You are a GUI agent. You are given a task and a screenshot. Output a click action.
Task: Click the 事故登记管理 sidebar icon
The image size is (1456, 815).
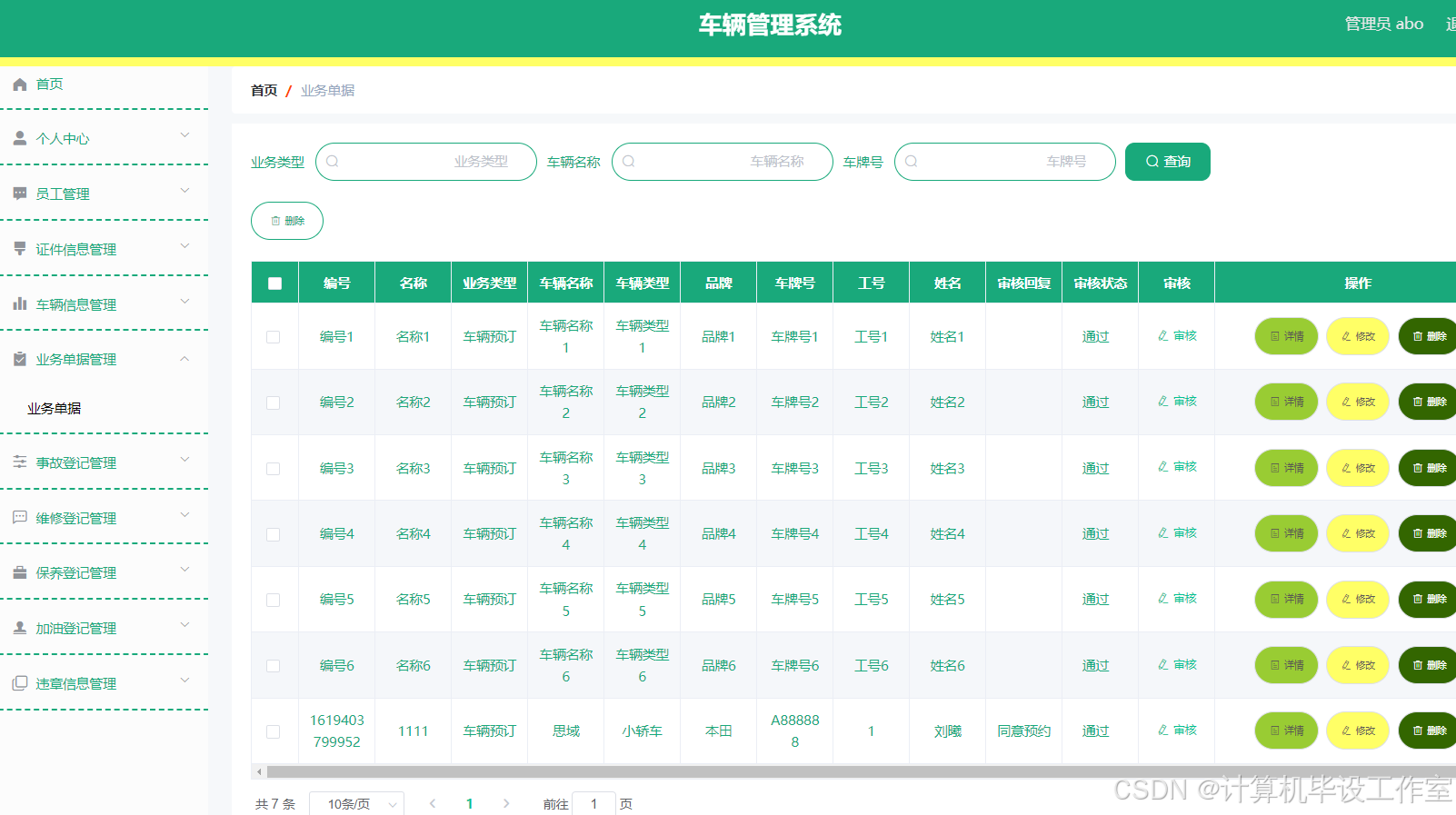click(x=20, y=462)
